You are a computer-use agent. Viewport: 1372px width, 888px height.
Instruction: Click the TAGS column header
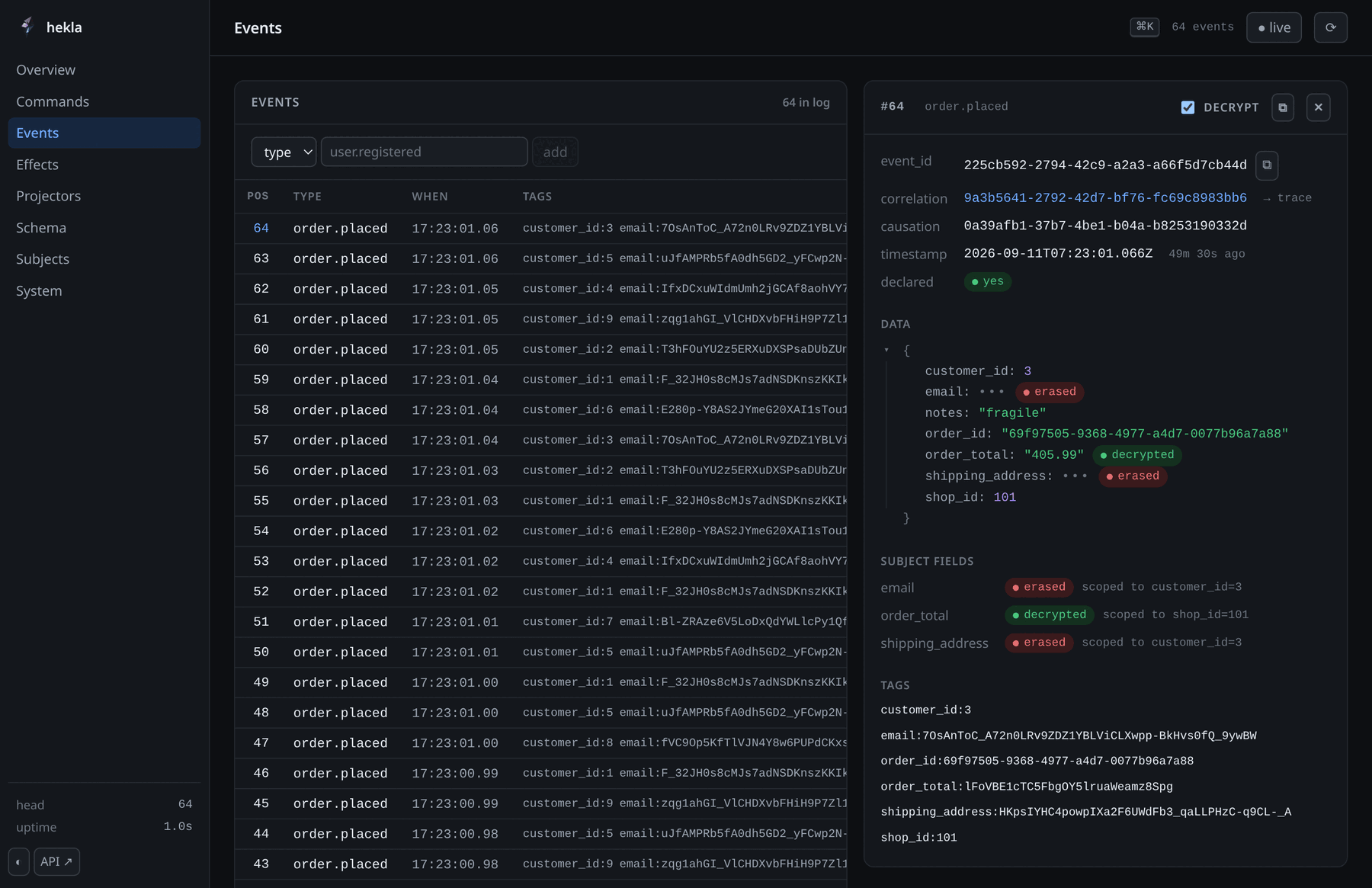537,197
